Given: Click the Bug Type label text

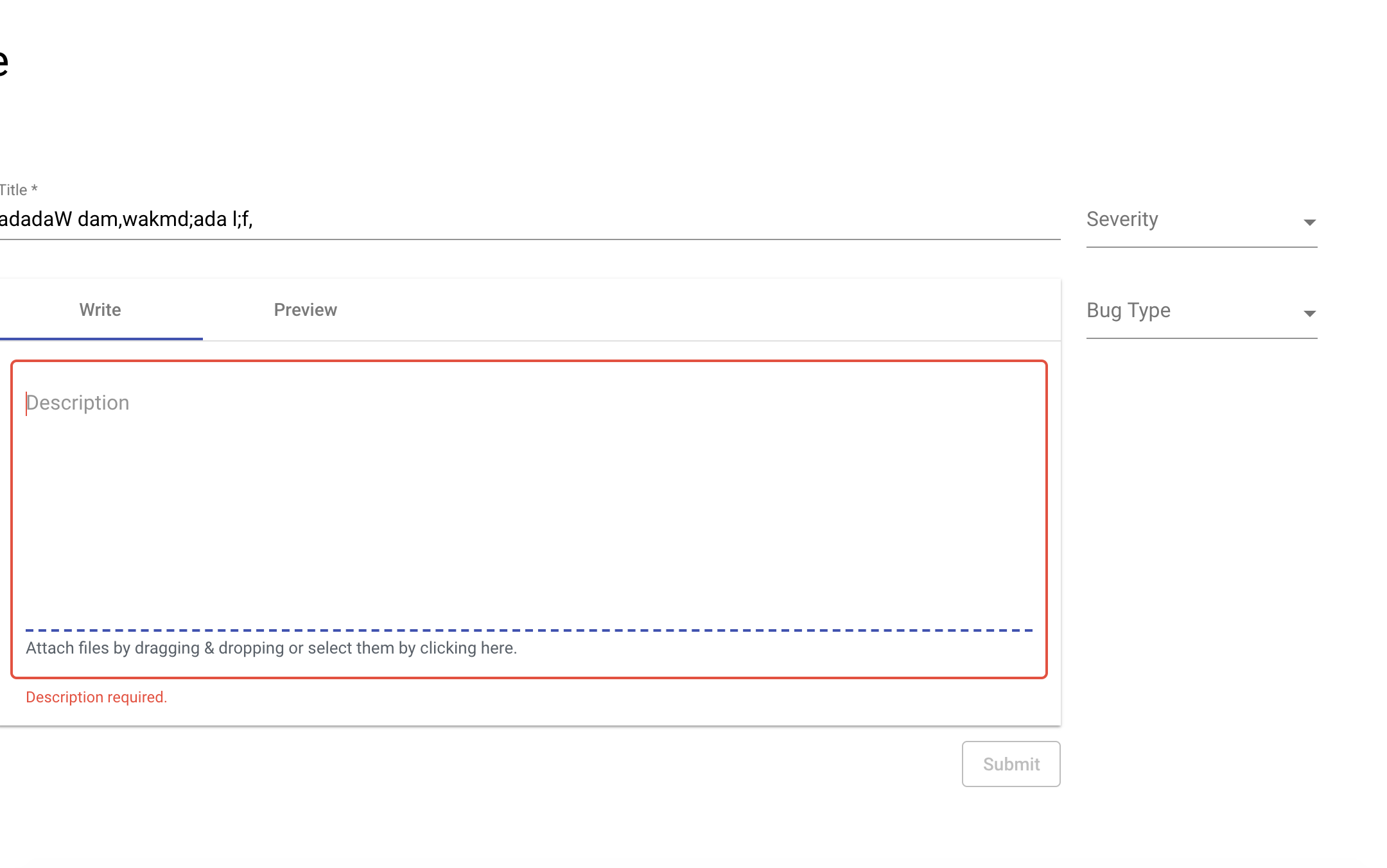Looking at the screenshot, I should pyautogui.click(x=1128, y=311).
